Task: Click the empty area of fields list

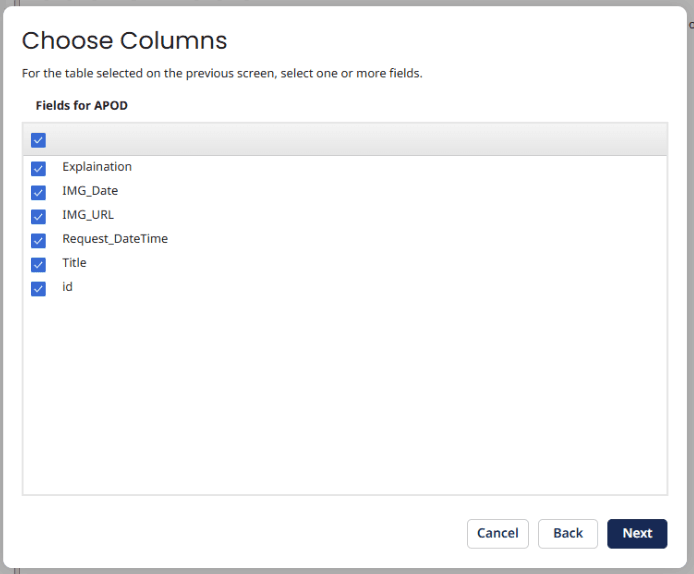Action: pyautogui.click(x=344, y=400)
